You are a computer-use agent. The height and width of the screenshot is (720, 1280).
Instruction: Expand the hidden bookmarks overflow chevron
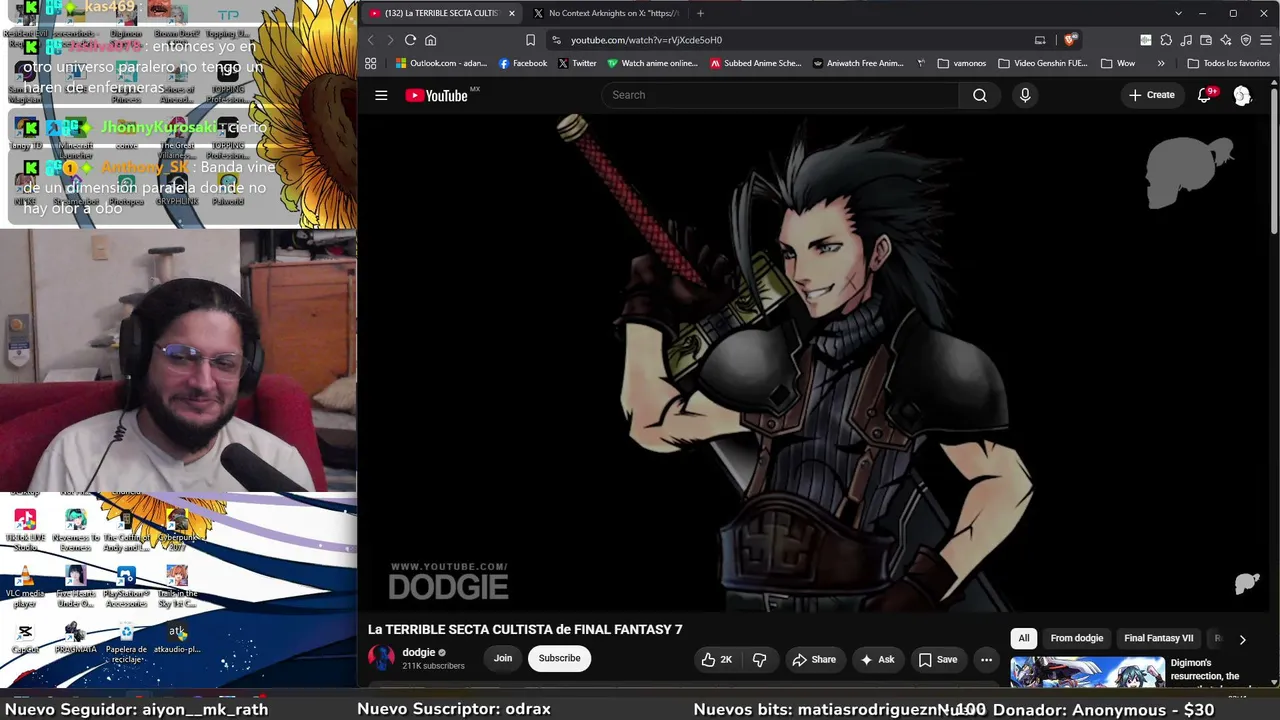pos(1161,63)
